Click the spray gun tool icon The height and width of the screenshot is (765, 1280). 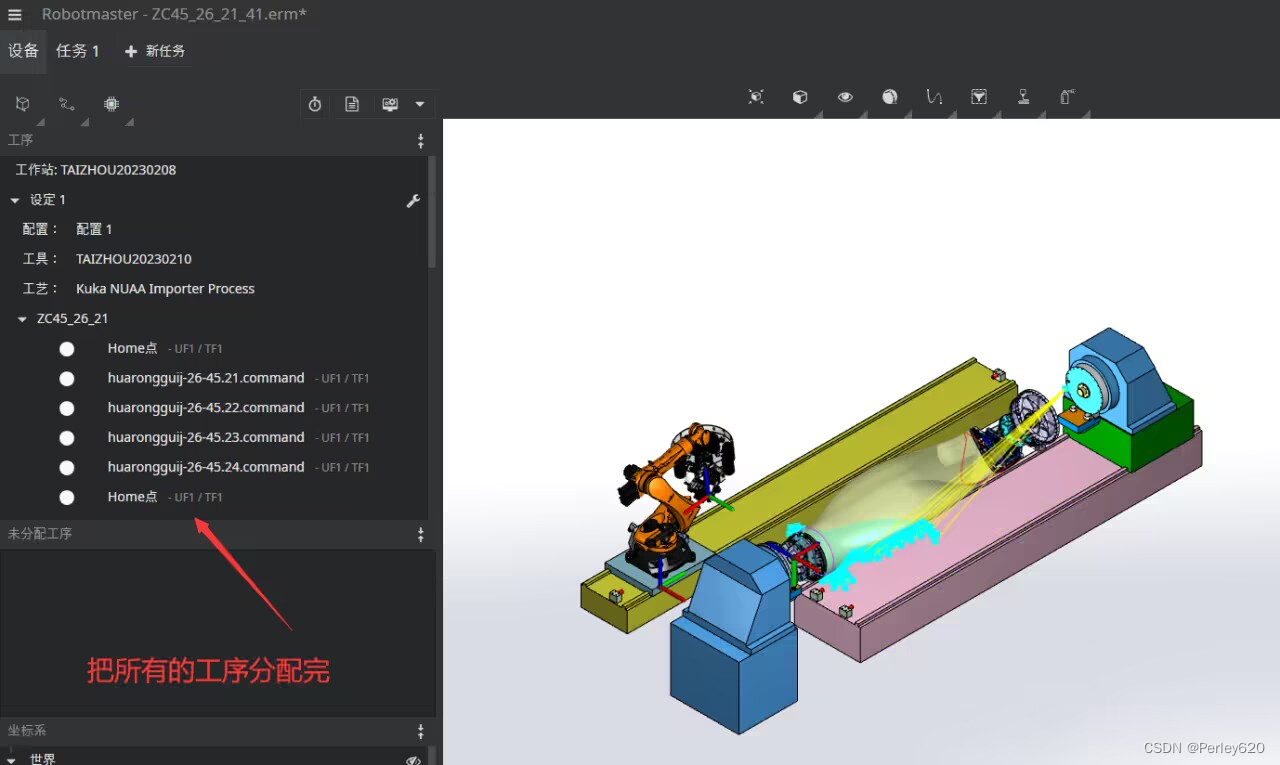pos(1068,97)
